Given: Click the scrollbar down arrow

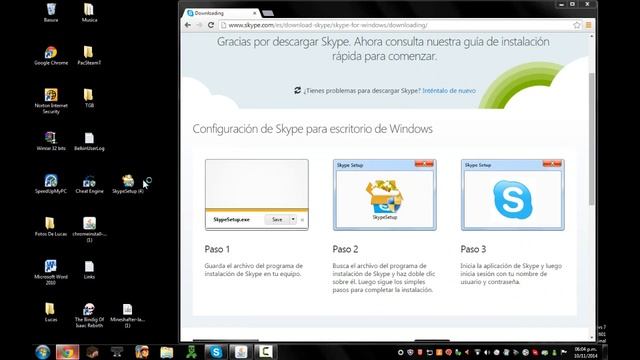Looking at the screenshot, I should pyautogui.click(x=591, y=338).
